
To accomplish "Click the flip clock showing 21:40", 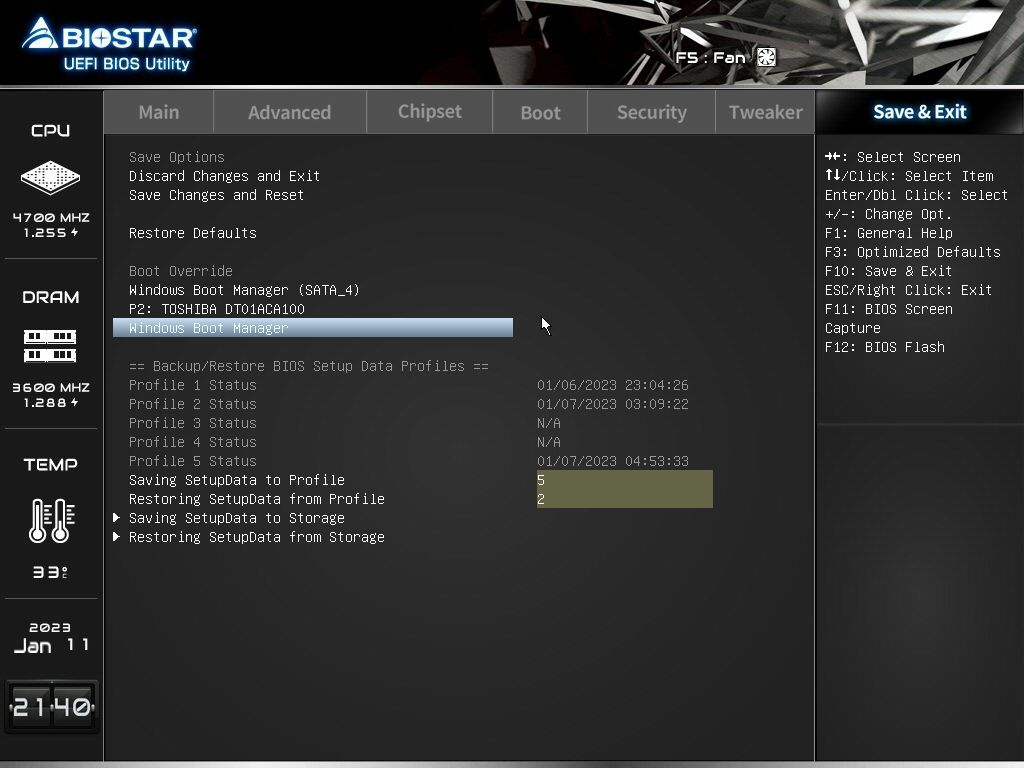I will (52, 707).
